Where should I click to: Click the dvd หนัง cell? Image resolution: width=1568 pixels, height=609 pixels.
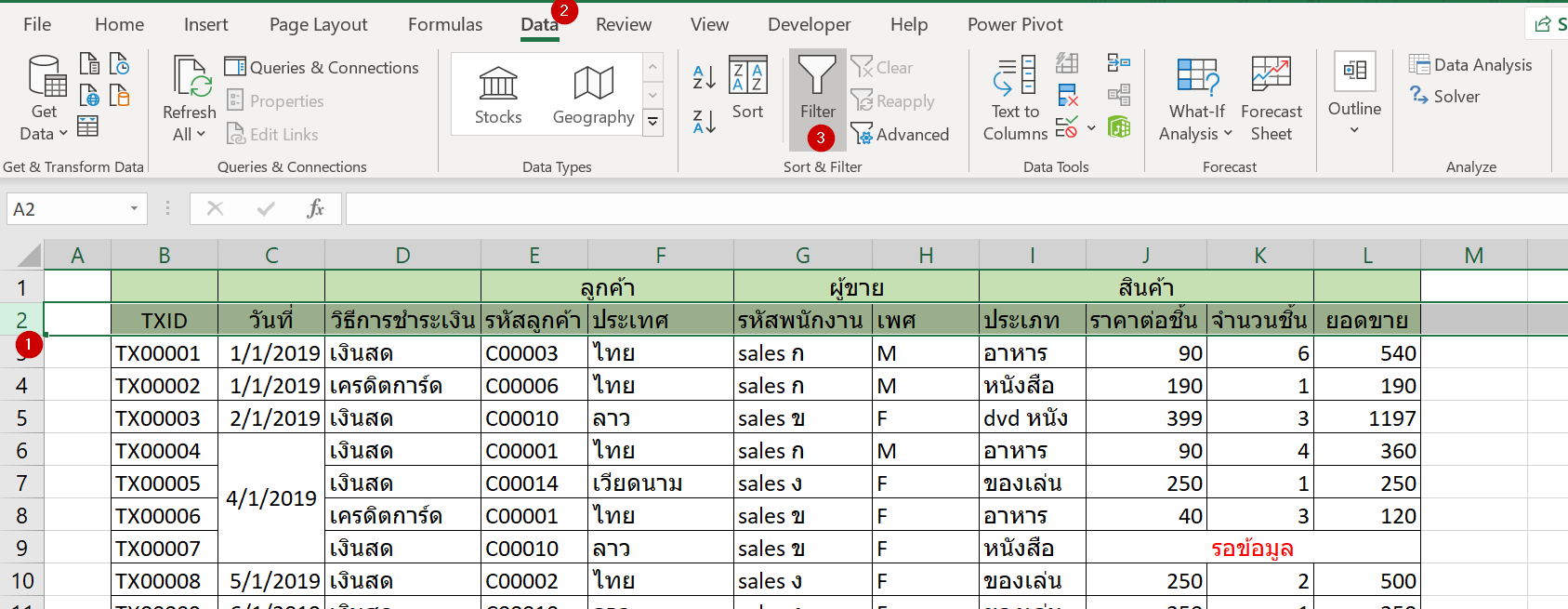click(1033, 417)
